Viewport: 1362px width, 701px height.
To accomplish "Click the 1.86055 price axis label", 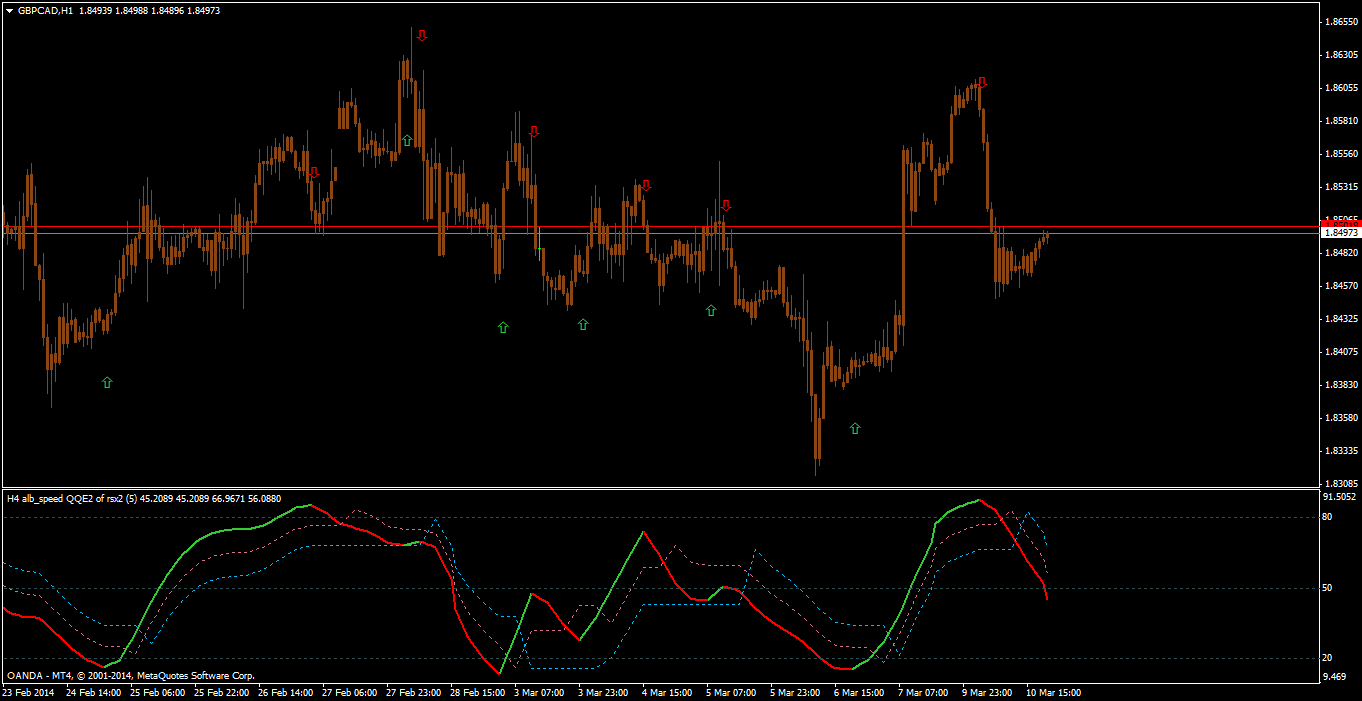I will (x=1339, y=88).
